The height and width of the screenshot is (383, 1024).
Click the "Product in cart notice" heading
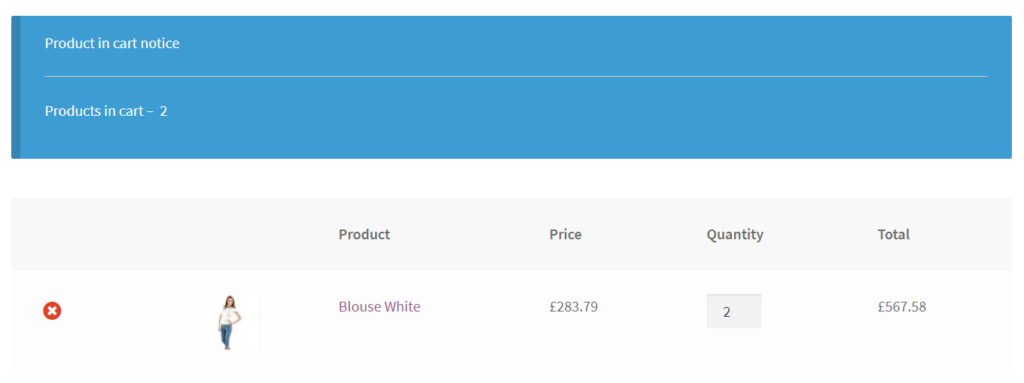[112, 43]
